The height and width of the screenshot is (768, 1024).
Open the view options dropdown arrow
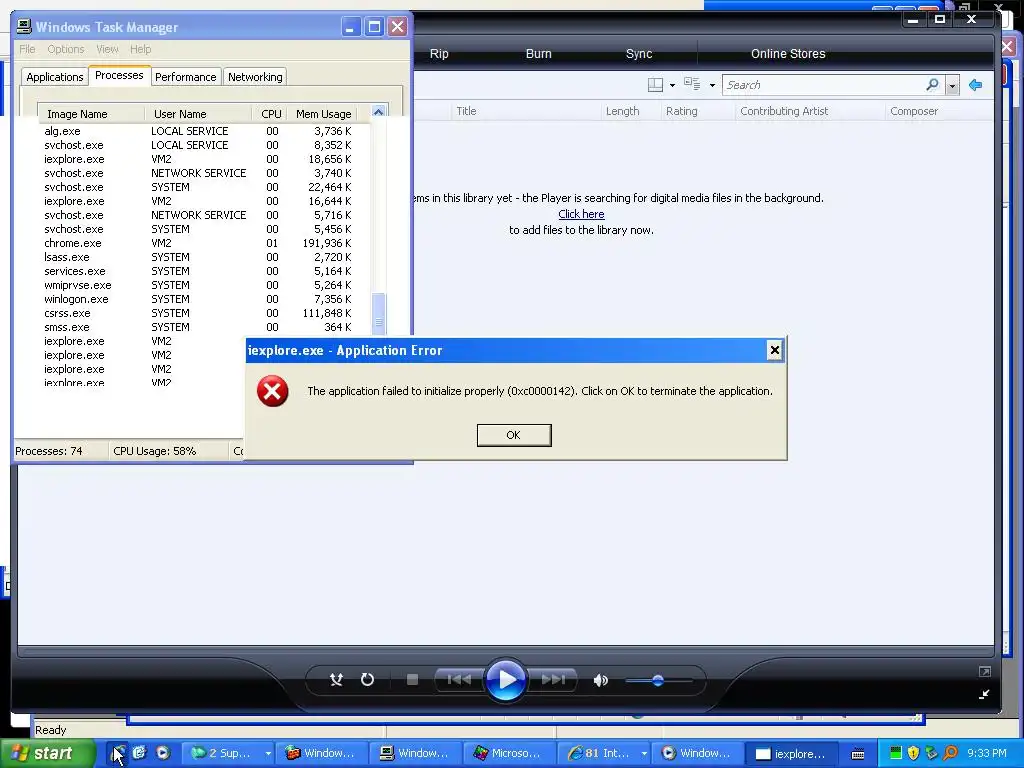coord(712,86)
